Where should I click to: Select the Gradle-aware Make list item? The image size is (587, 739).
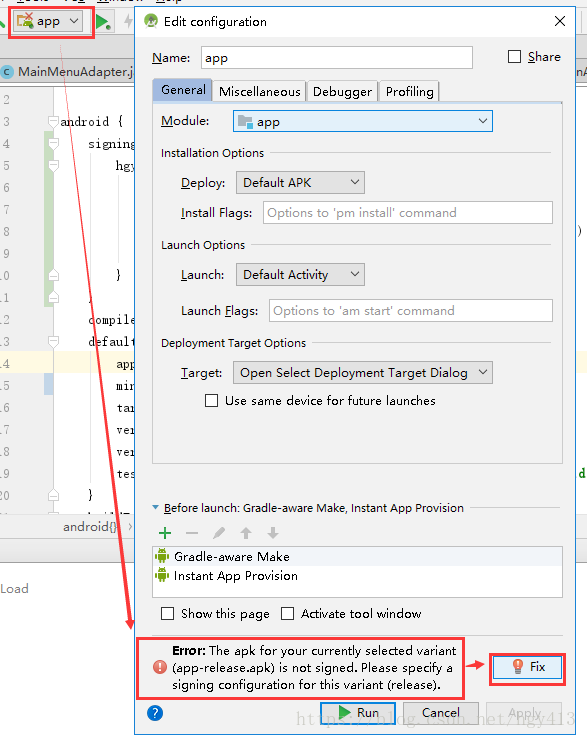pos(357,557)
